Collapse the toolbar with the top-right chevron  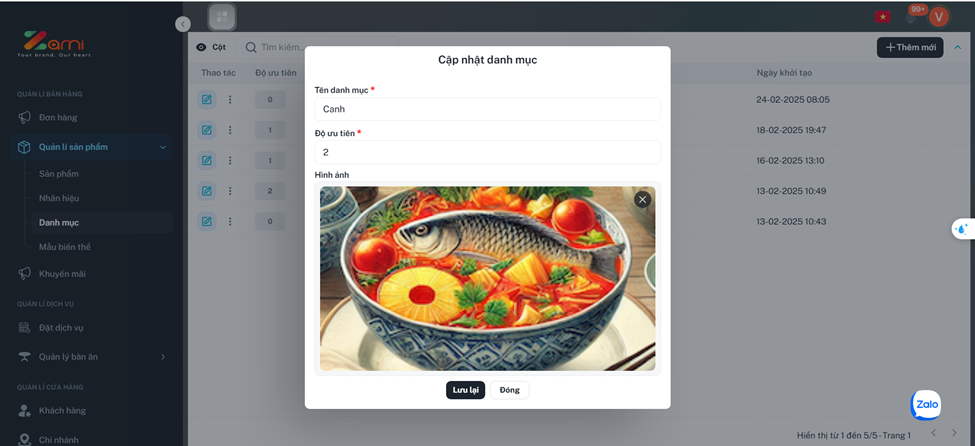click(x=958, y=47)
